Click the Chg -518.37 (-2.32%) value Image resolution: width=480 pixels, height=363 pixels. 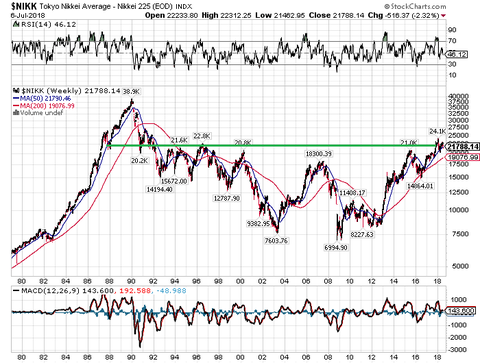tap(404, 15)
